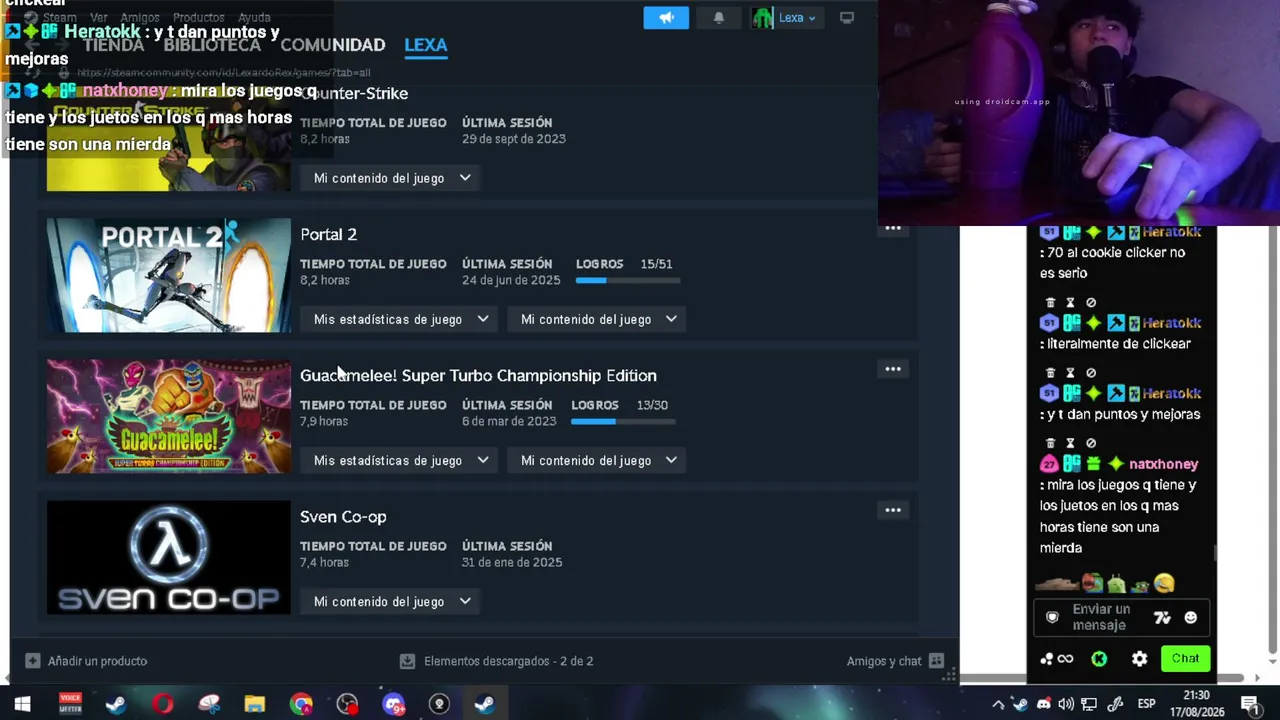Open Windows Start menu
Image resolution: width=1280 pixels, height=720 pixels.
click(22, 704)
